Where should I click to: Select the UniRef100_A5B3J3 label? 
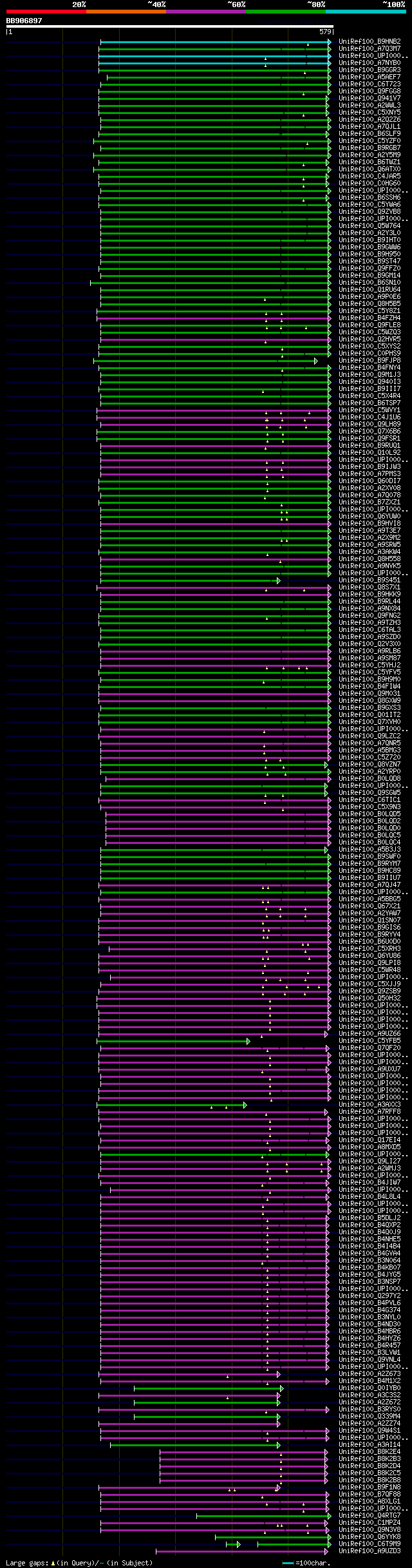pyautogui.click(x=370, y=850)
